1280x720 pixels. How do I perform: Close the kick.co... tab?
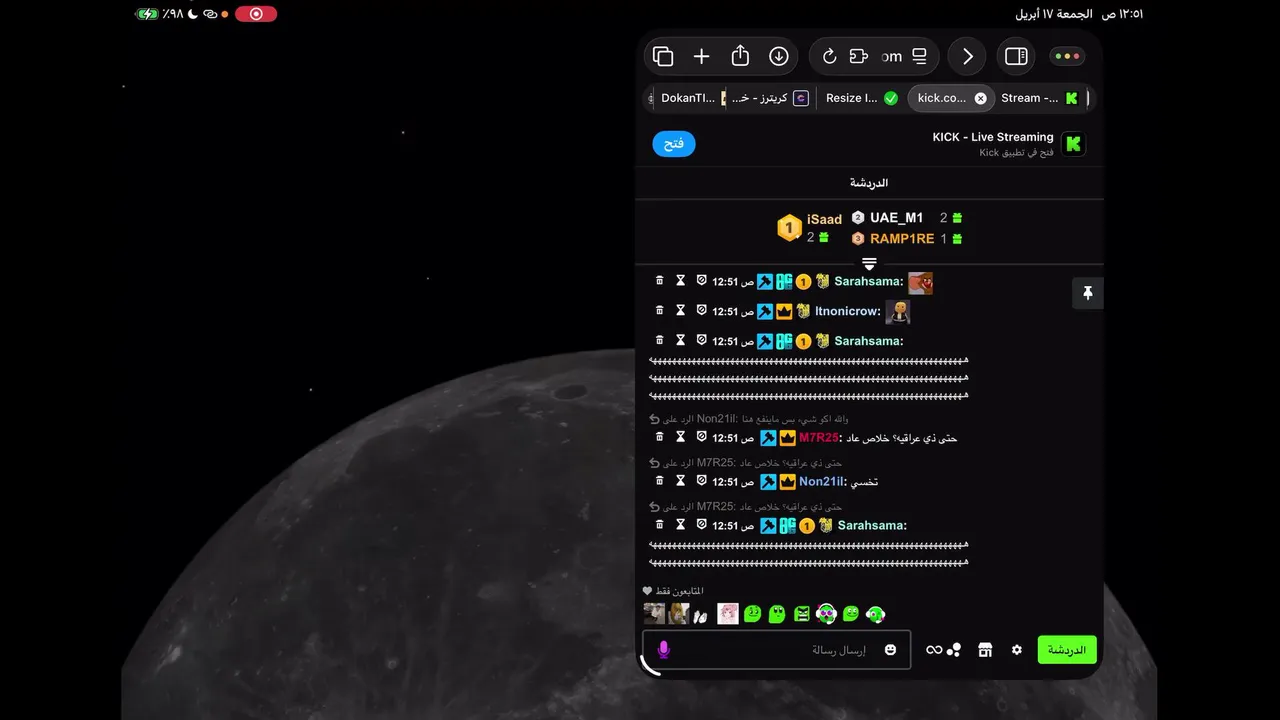point(980,98)
